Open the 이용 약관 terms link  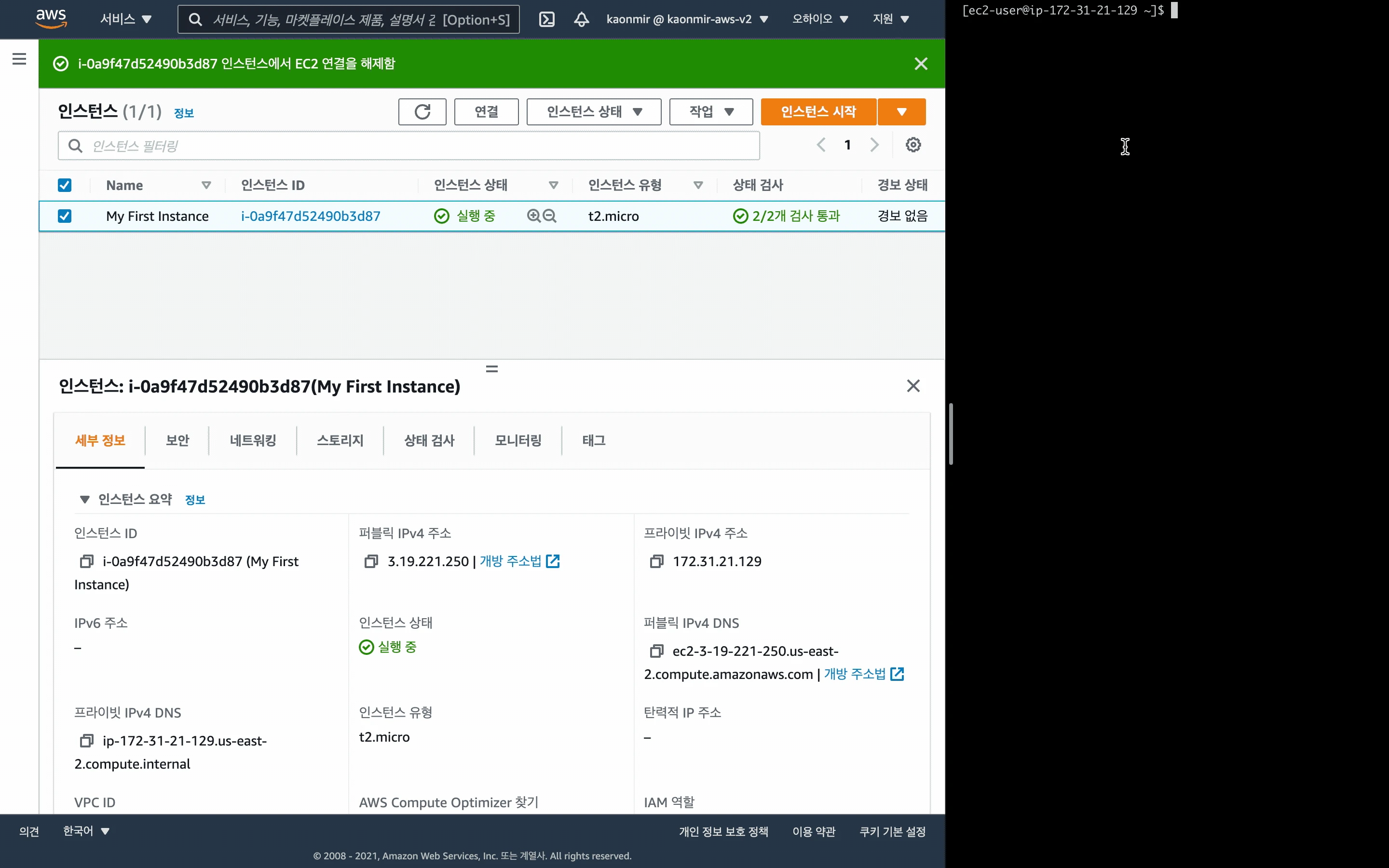click(813, 831)
